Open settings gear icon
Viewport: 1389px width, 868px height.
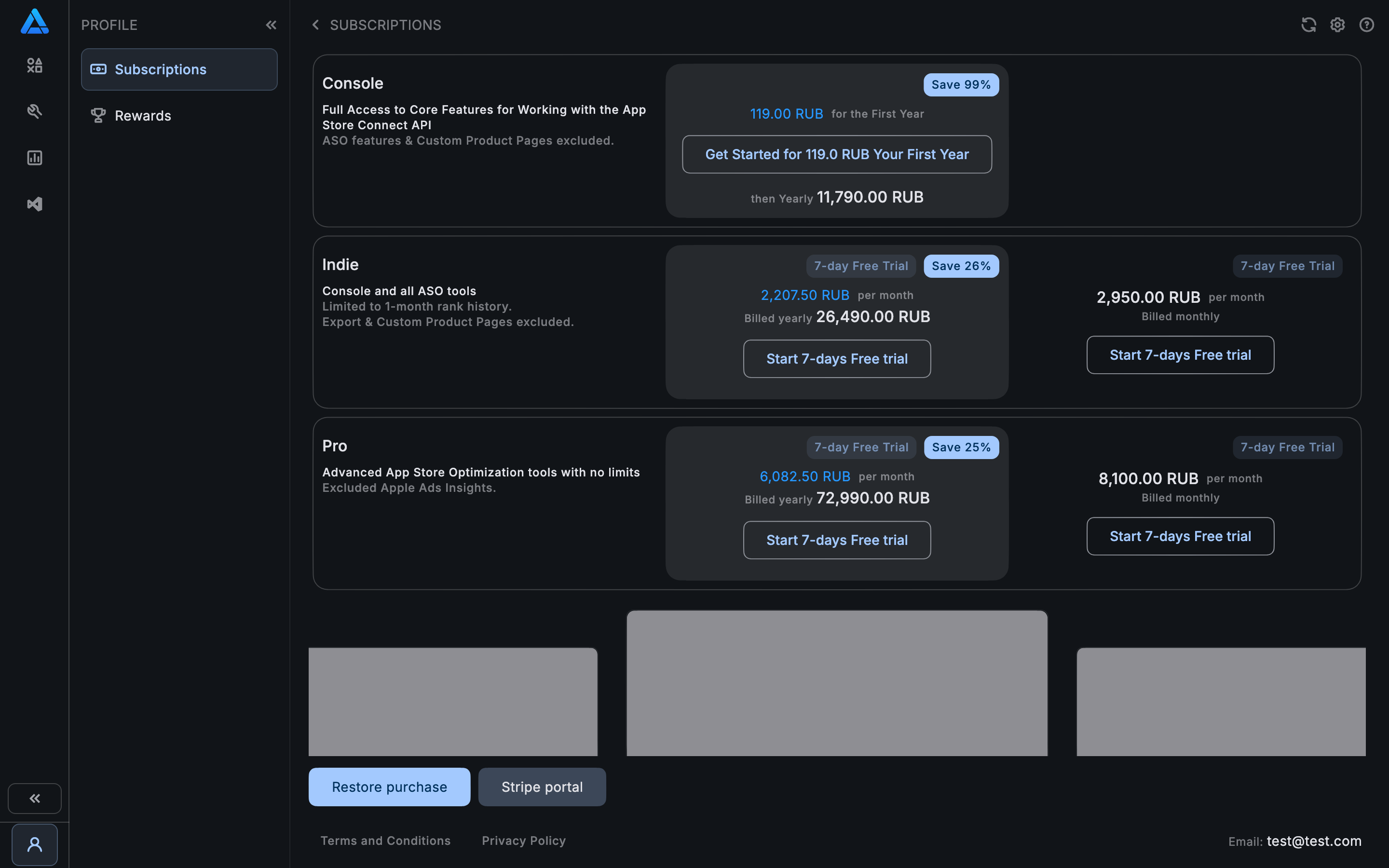[x=1337, y=25]
